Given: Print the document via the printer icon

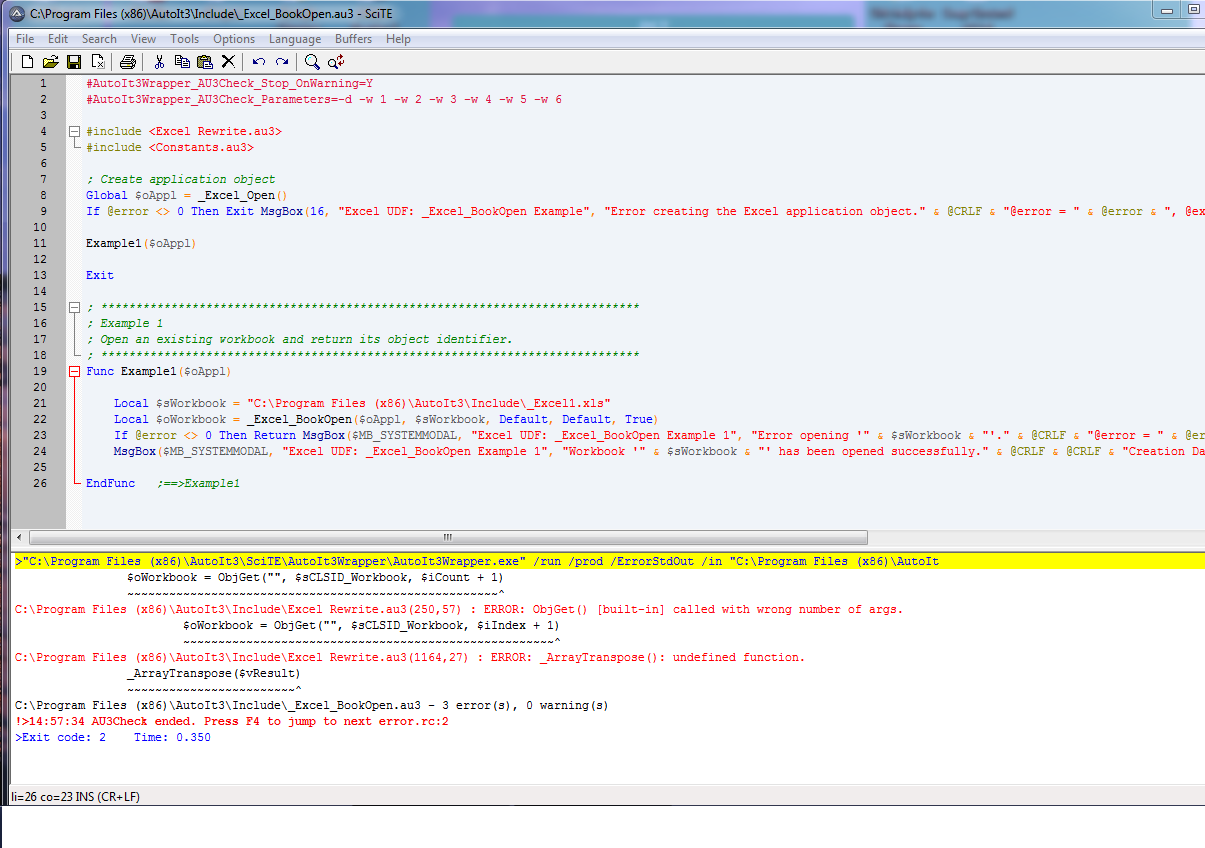Looking at the screenshot, I should pos(128,62).
